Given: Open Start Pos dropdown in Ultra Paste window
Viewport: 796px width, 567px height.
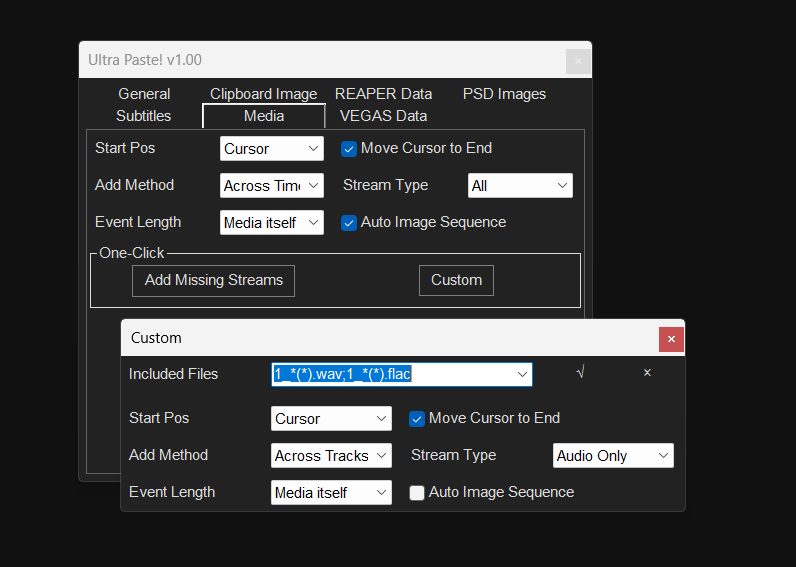Looking at the screenshot, I should coord(272,149).
